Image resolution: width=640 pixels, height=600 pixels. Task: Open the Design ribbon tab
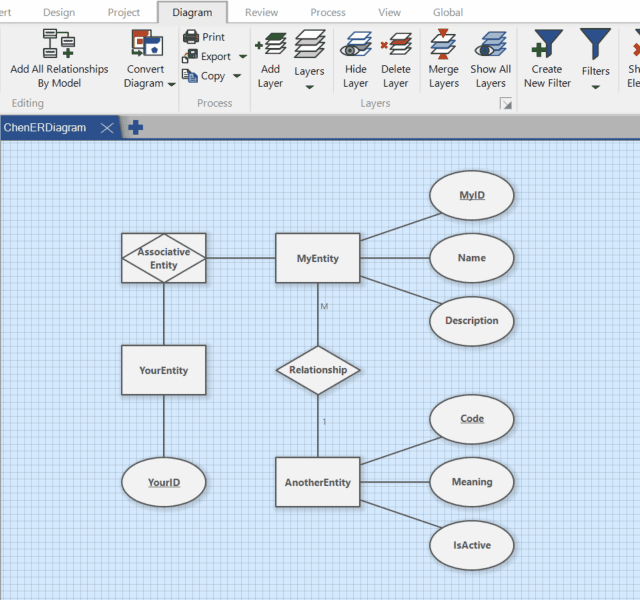click(x=59, y=13)
